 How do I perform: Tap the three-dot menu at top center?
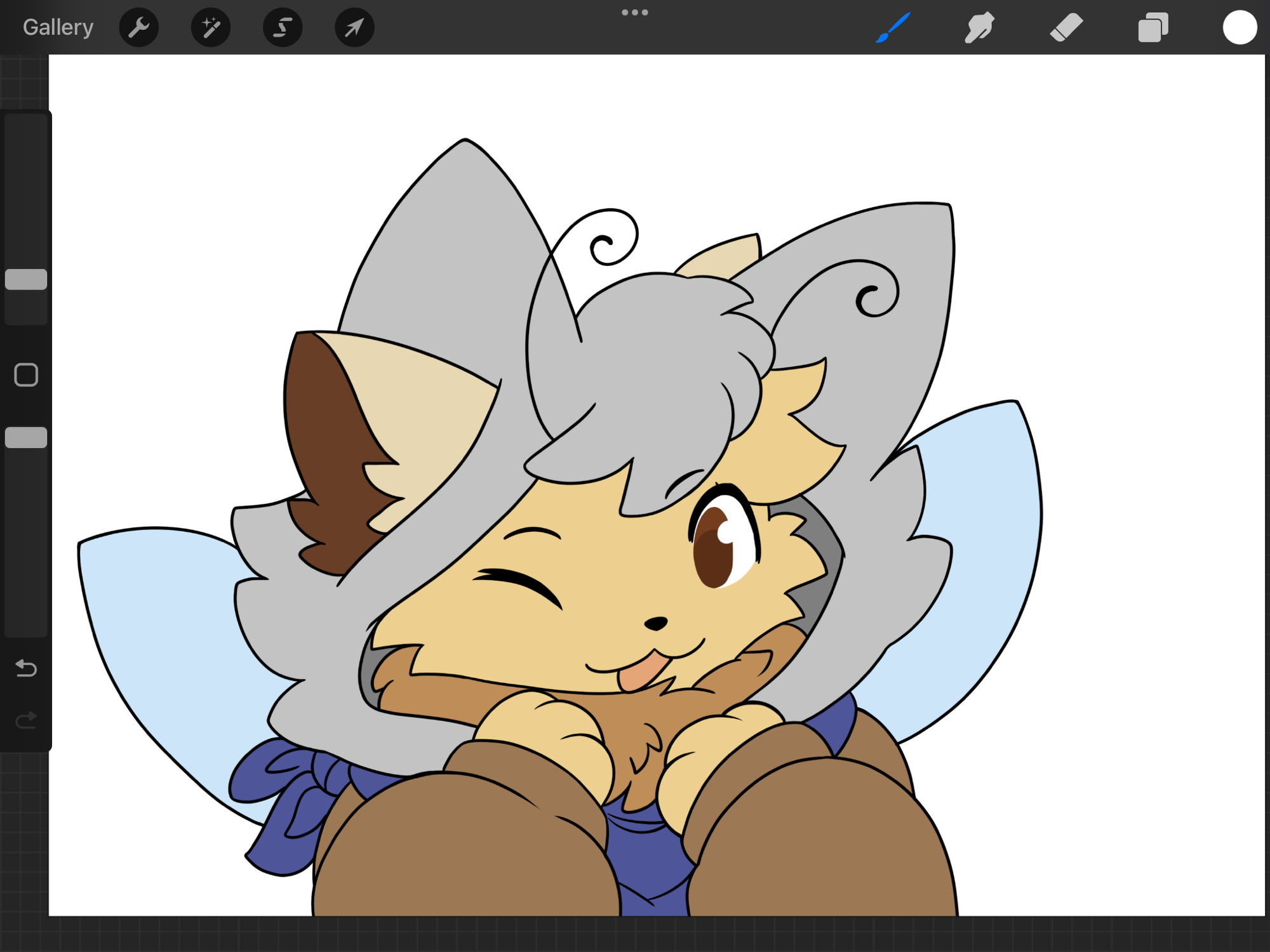click(x=634, y=13)
